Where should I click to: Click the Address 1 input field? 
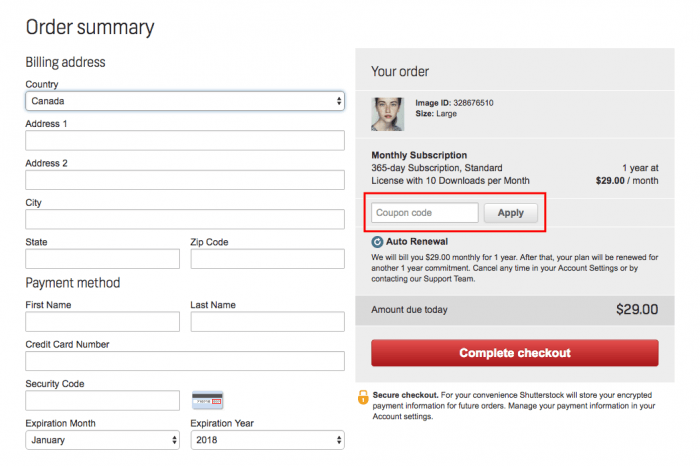tap(185, 140)
